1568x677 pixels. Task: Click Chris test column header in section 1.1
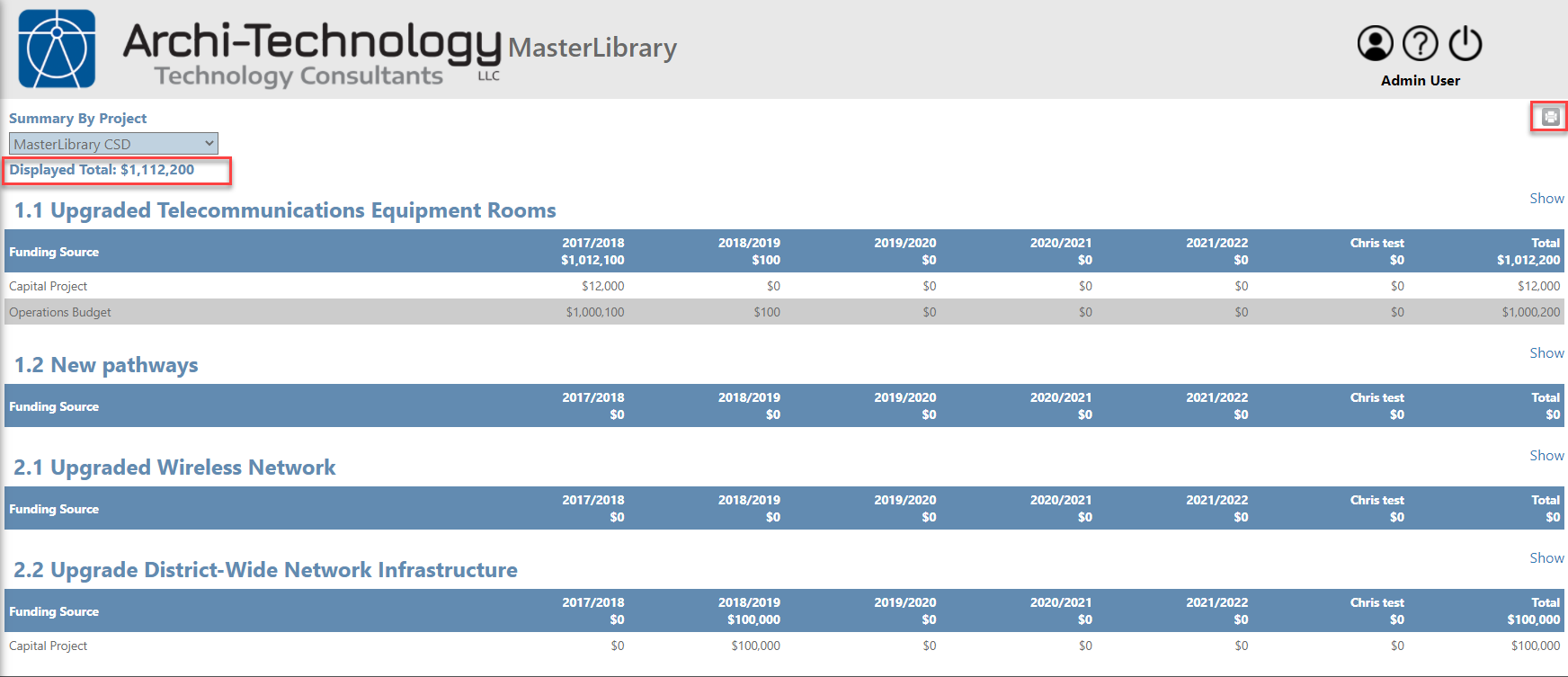coord(1376,251)
